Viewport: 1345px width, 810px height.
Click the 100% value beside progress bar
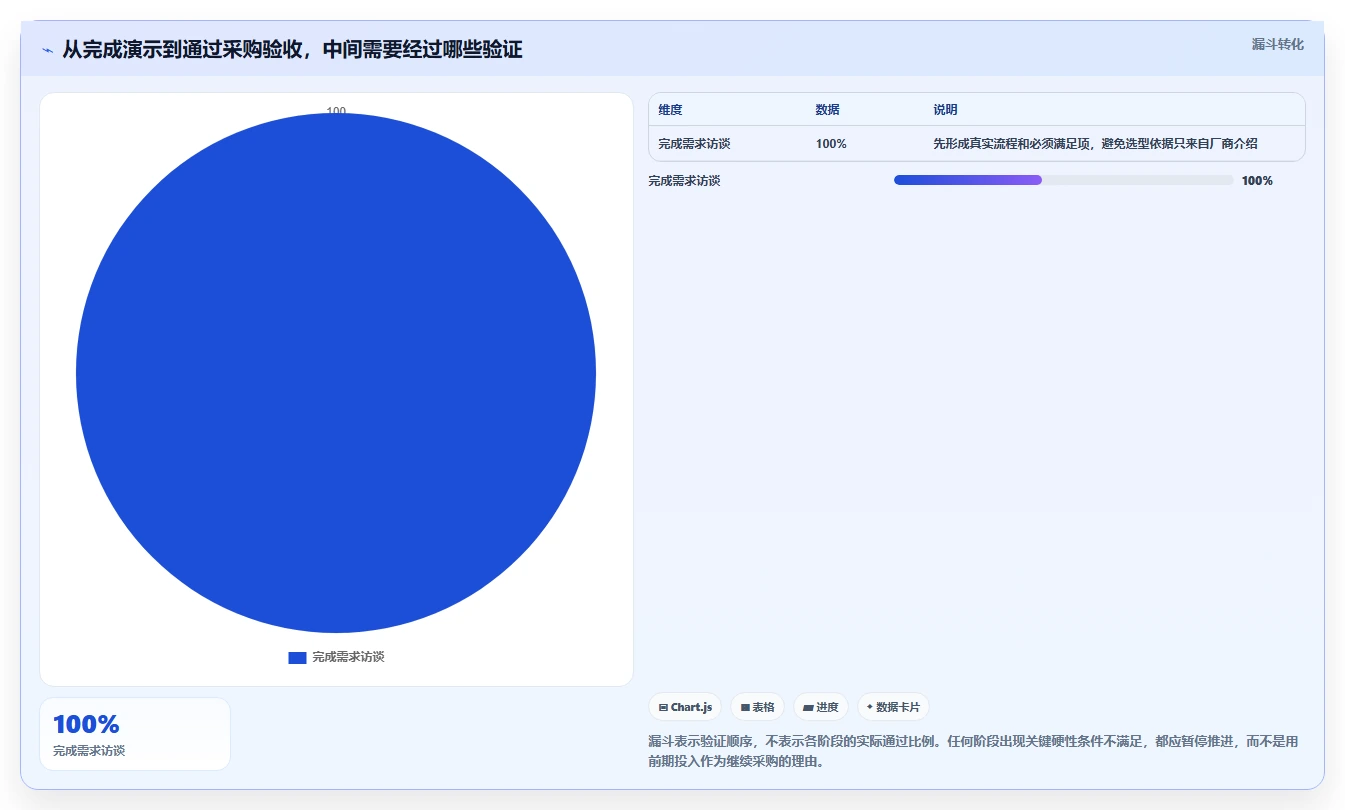(1257, 181)
